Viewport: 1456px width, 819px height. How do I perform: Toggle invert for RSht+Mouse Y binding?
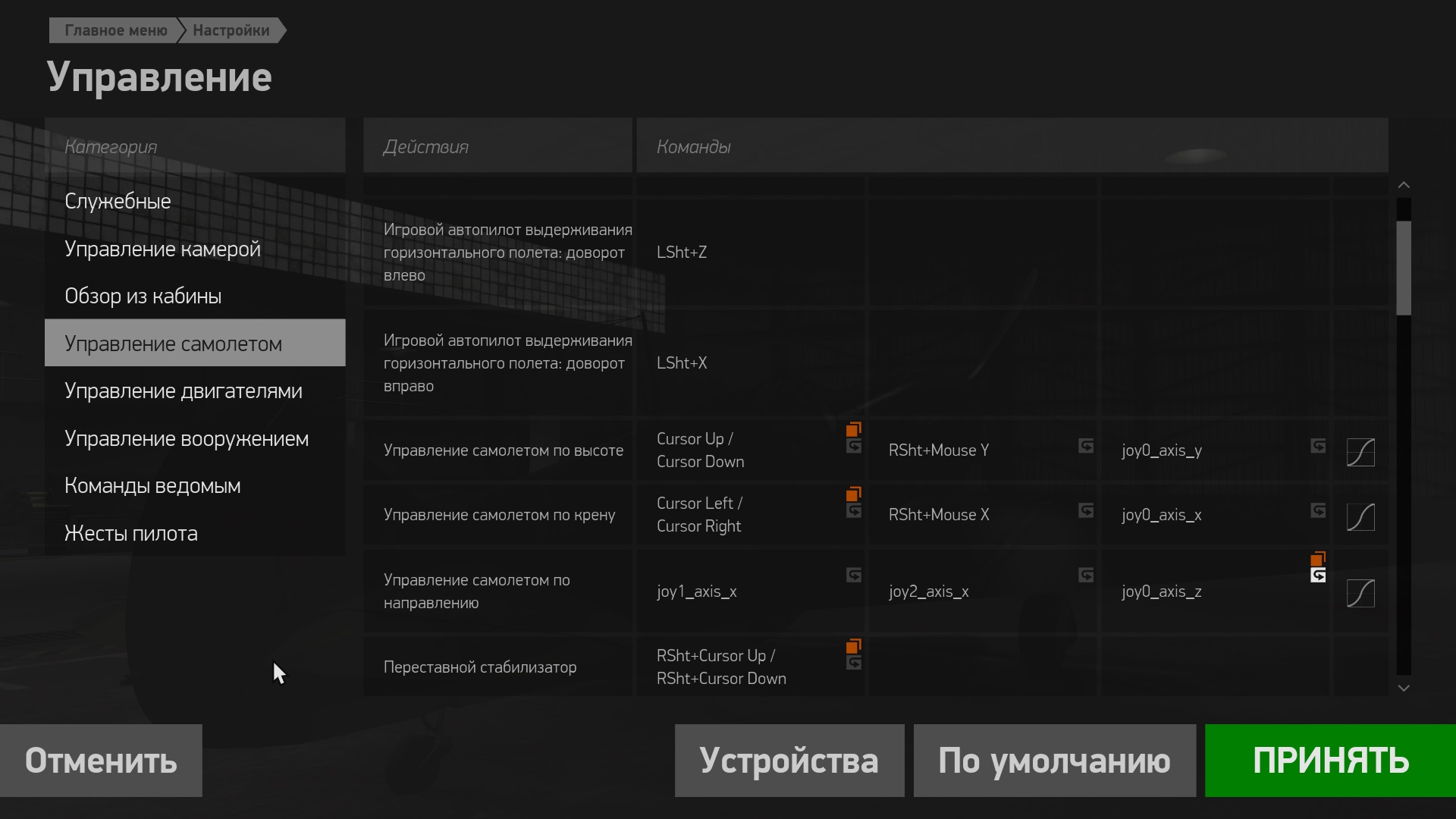click(x=1086, y=446)
